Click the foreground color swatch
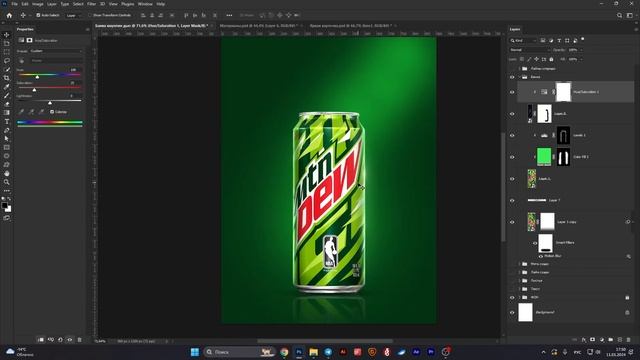This screenshot has width=640, height=360. pyautogui.click(x=4, y=206)
